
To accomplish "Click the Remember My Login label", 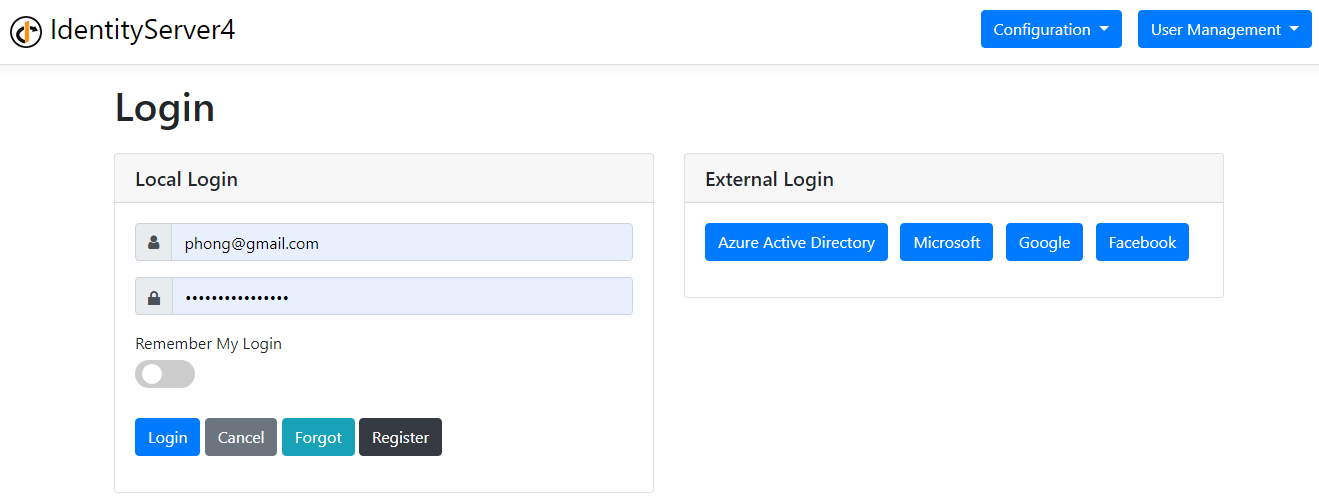I will point(209,343).
